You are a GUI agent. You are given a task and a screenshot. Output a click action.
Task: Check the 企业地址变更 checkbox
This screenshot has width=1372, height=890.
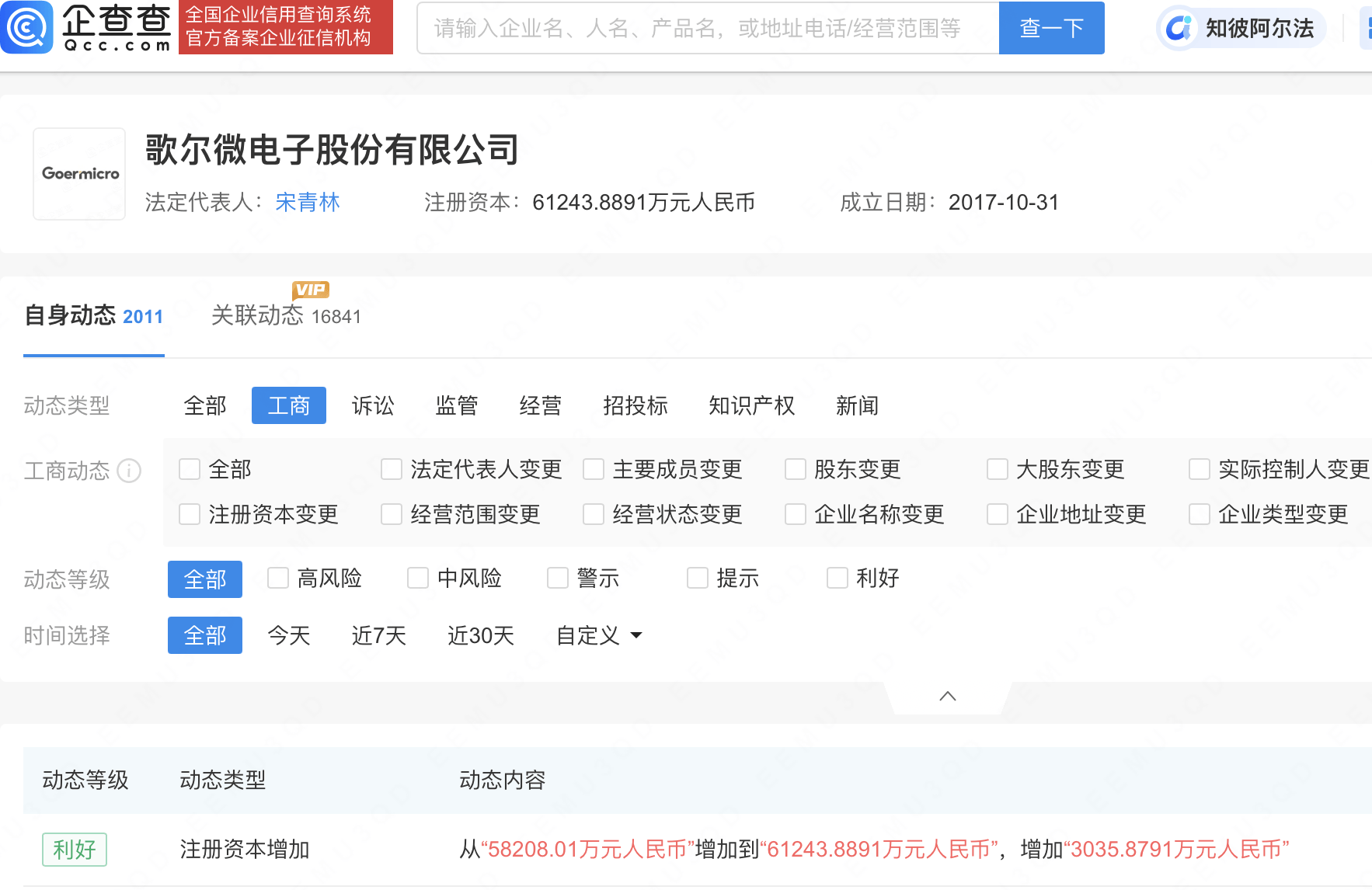click(998, 514)
